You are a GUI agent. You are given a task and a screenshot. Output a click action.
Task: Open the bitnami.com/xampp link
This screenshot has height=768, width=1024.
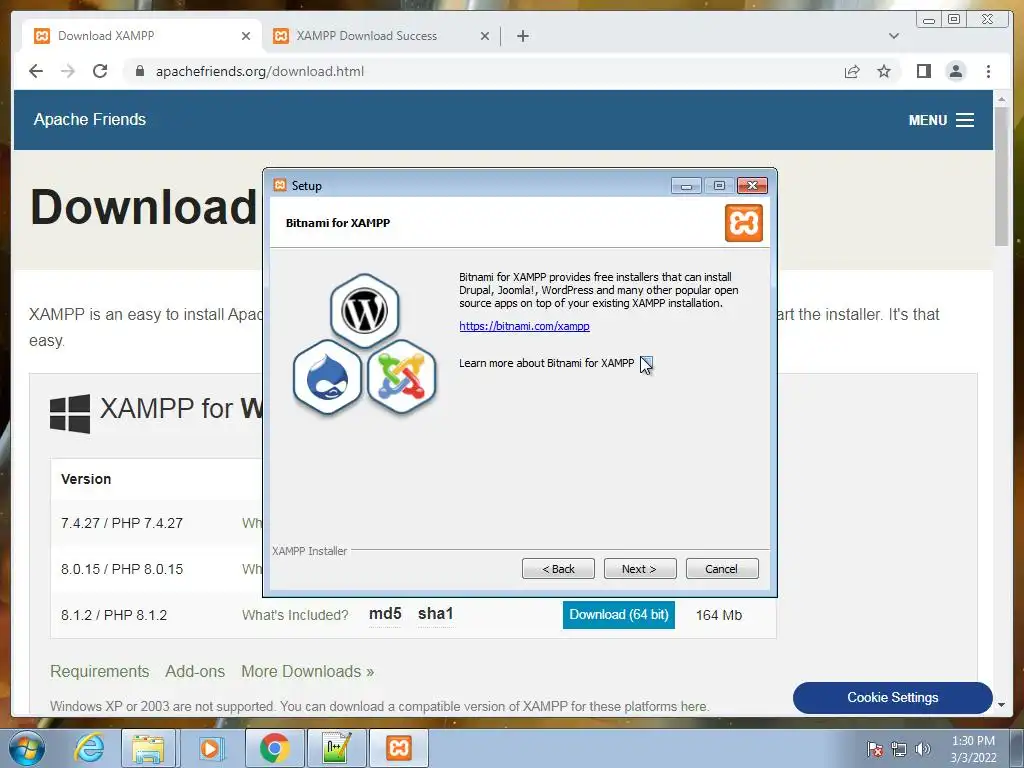coord(524,326)
